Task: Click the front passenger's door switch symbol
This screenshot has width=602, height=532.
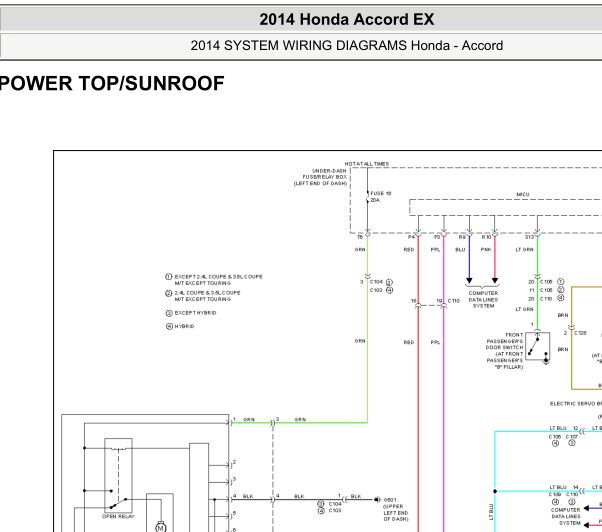Action: coord(538,347)
